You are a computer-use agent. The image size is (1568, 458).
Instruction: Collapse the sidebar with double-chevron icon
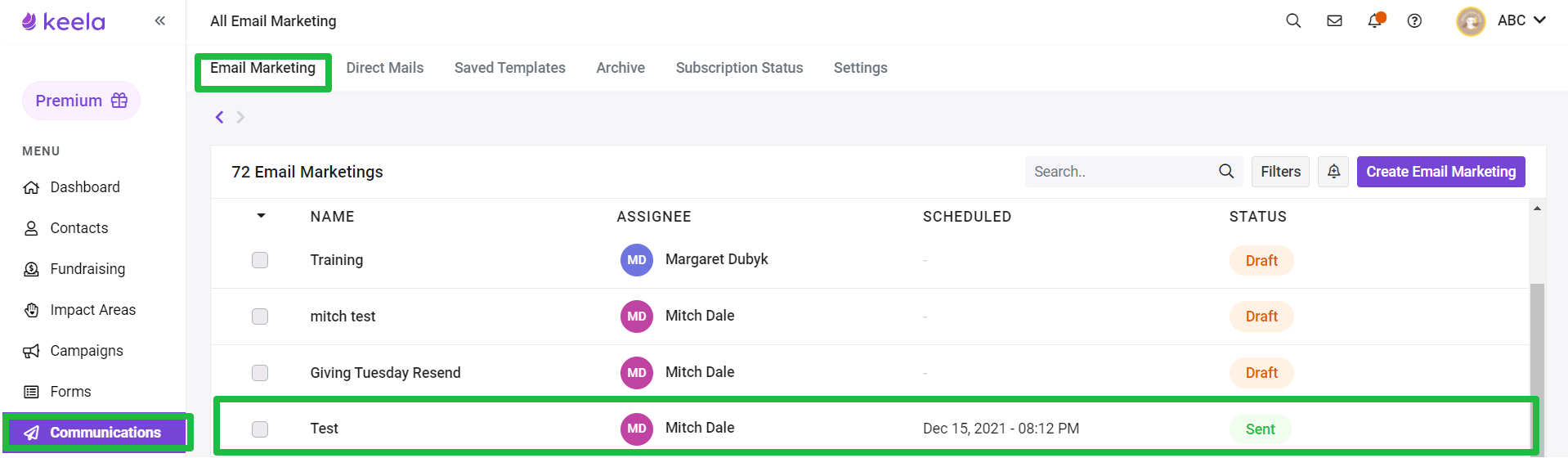point(160,20)
